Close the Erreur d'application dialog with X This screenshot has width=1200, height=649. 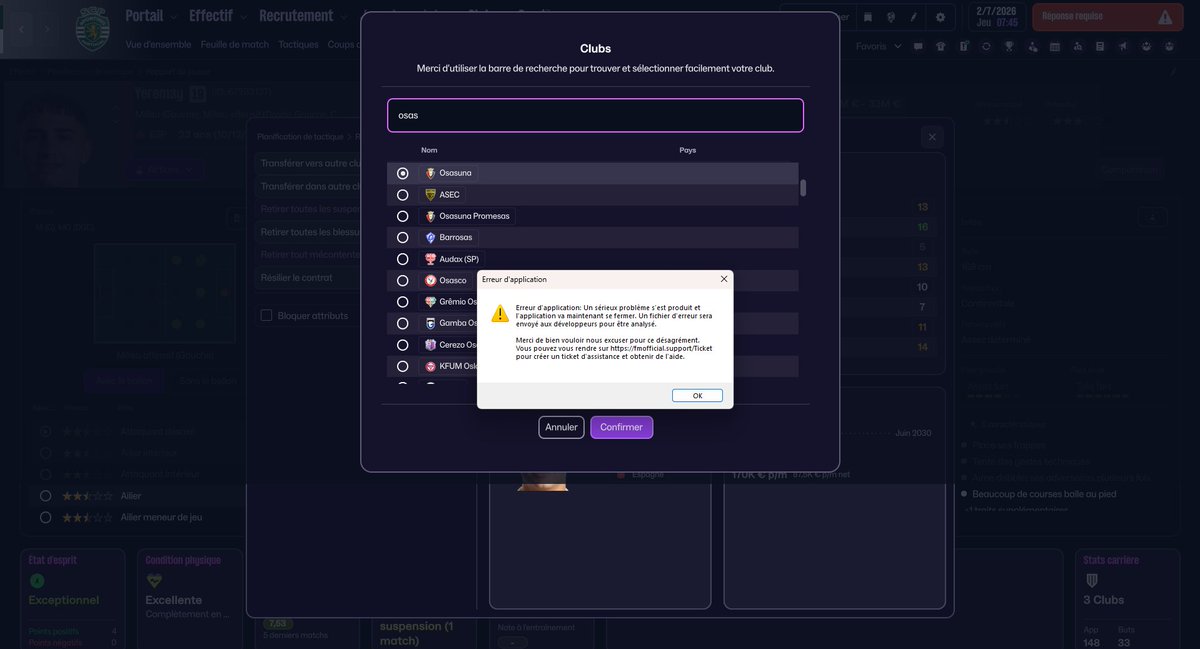724,279
